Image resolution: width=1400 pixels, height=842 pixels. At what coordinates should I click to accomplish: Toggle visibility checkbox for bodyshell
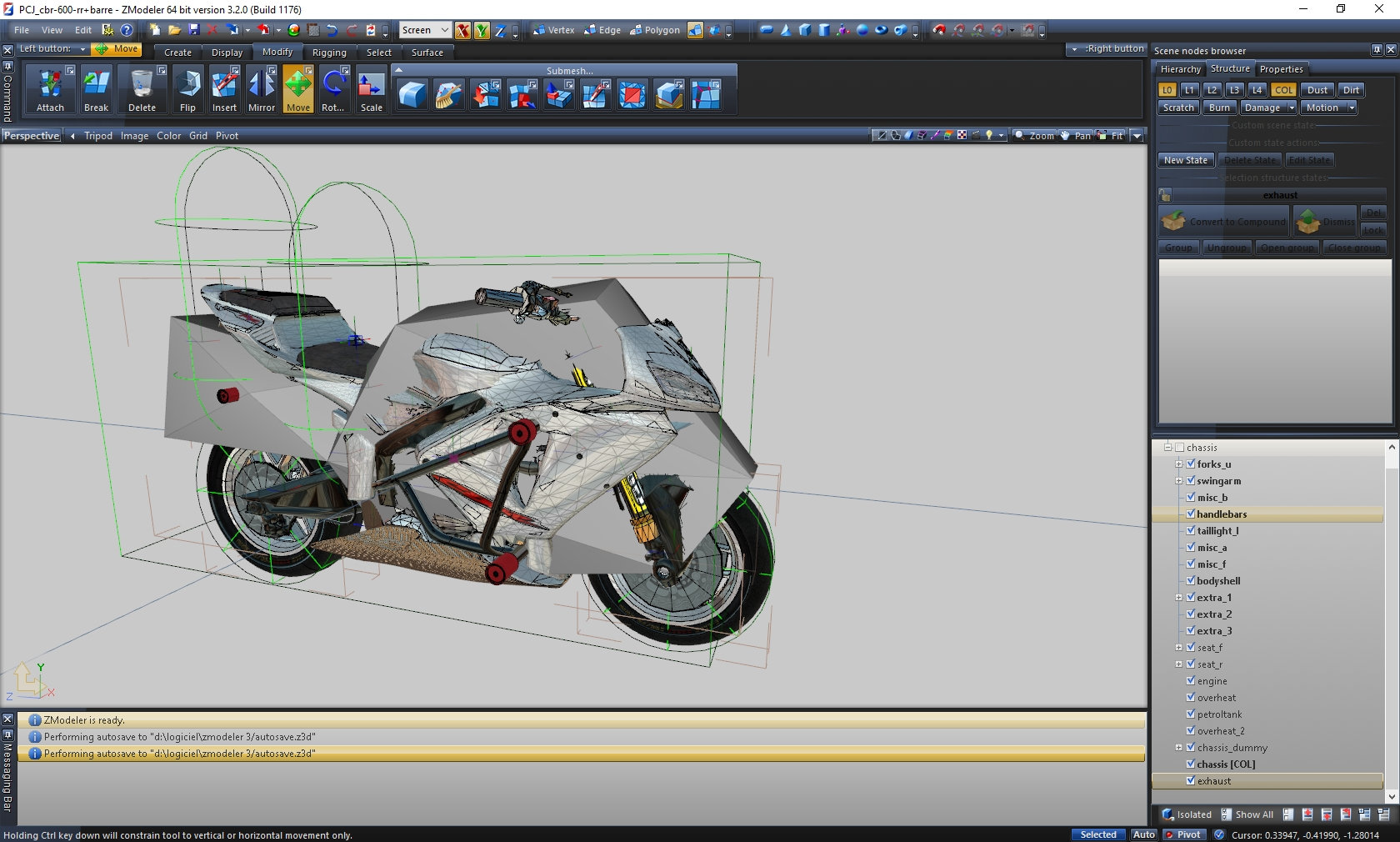1191,581
